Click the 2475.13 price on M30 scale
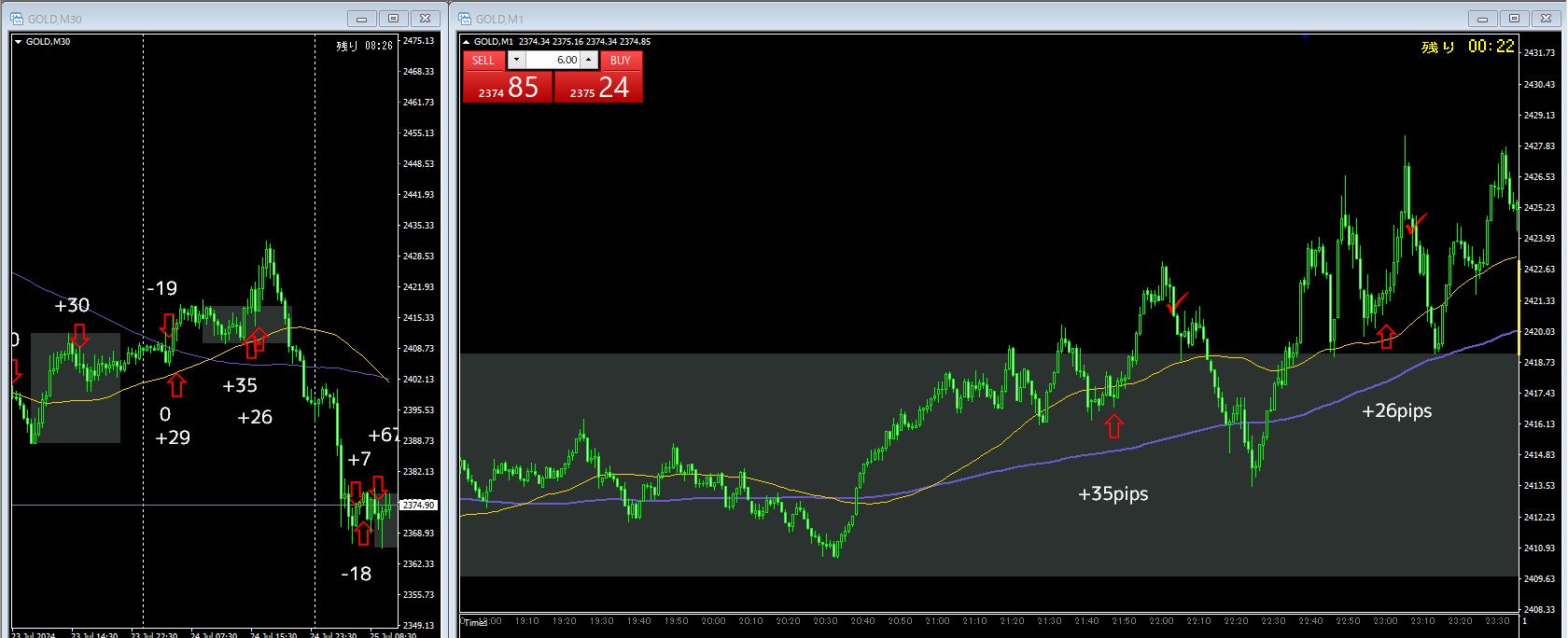This screenshot has width=1568, height=638. coord(418,41)
